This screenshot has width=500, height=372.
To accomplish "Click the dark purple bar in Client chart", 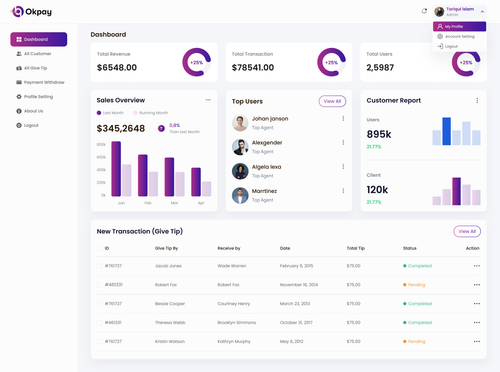I will (457, 191).
